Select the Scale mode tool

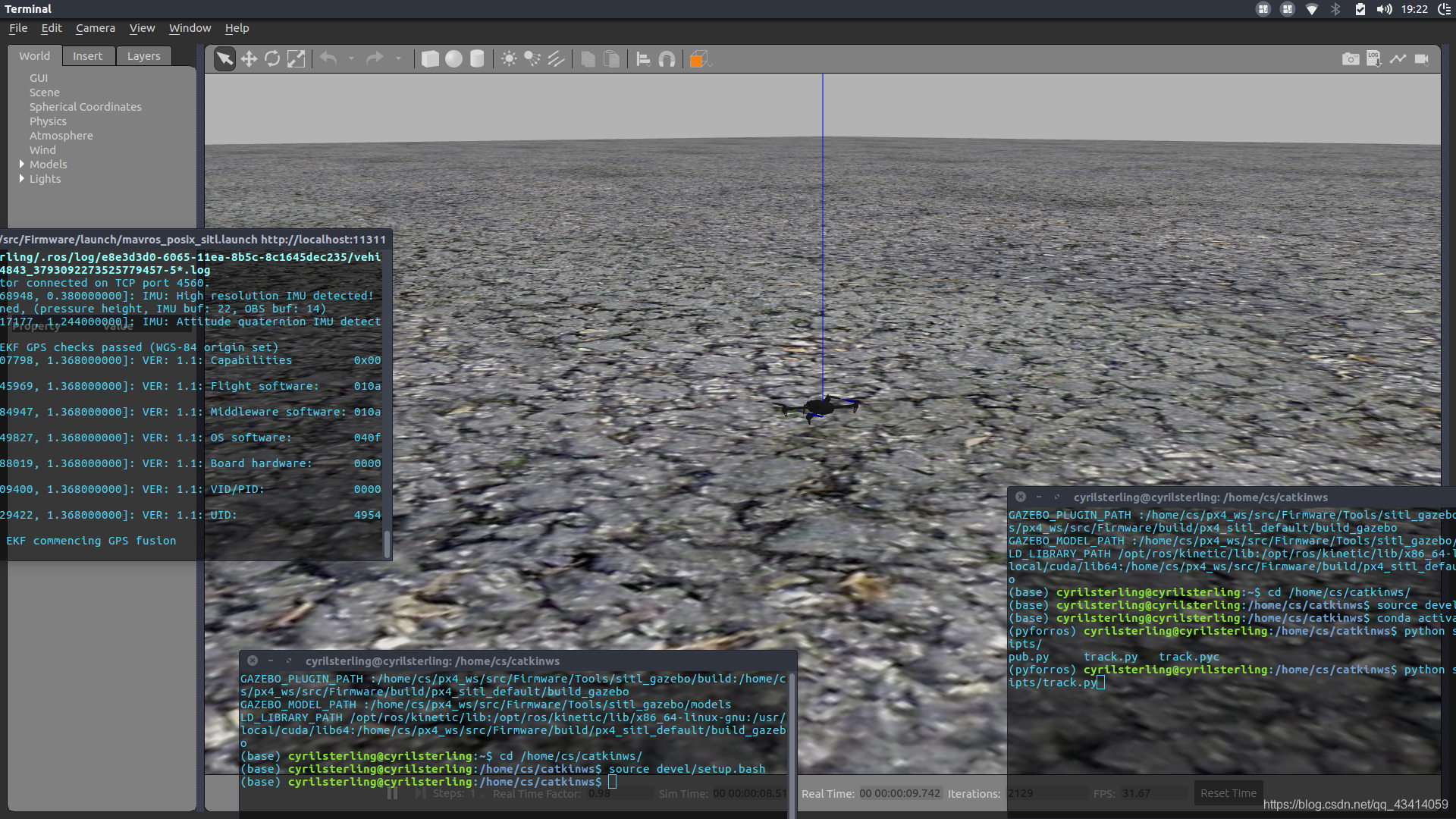(x=296, y=59)
